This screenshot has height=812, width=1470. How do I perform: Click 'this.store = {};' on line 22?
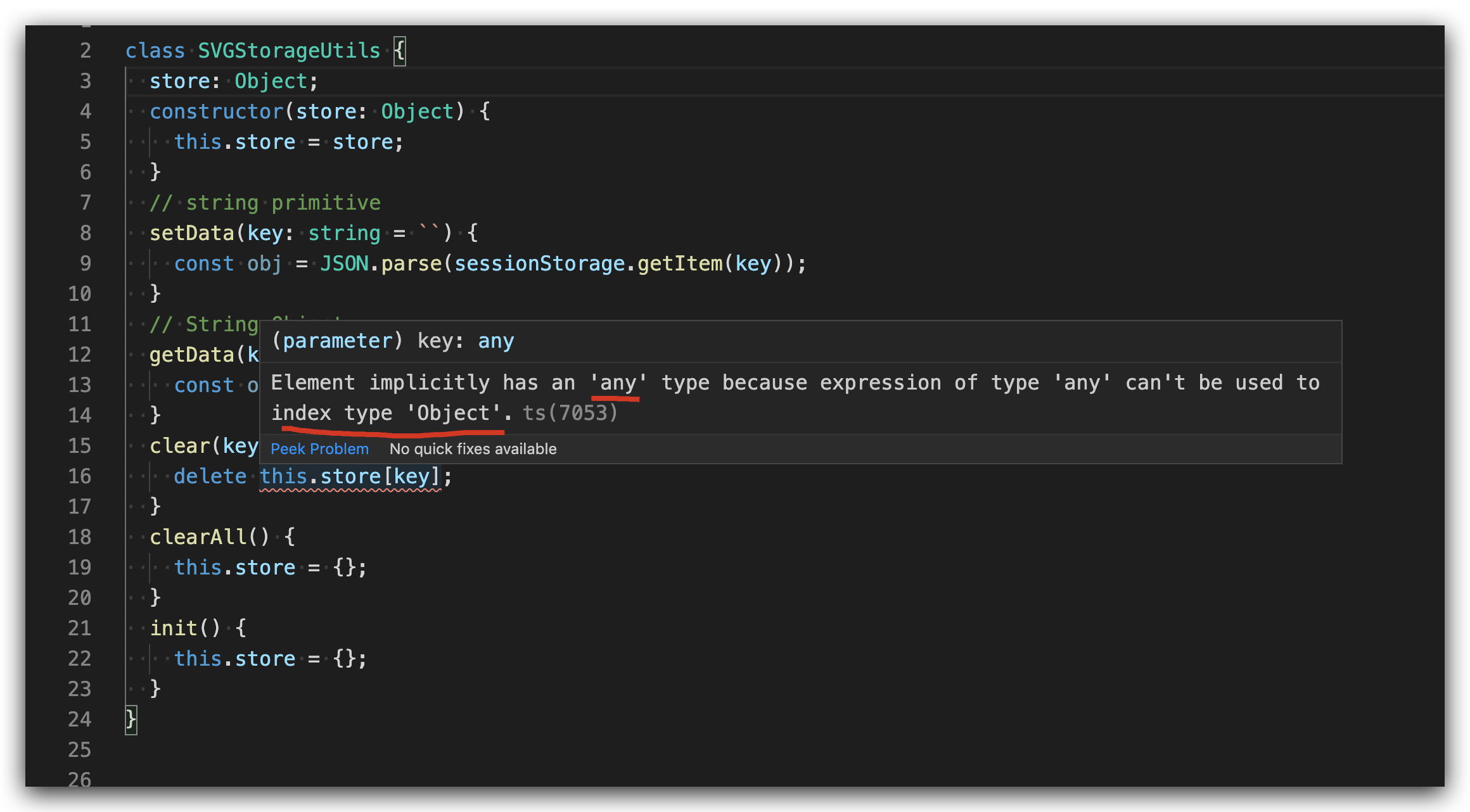(271, 659)
